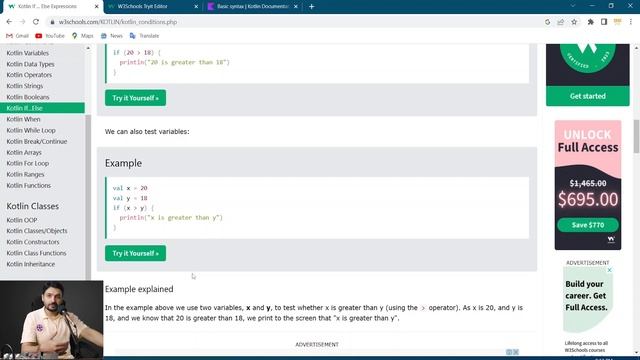Close the W3Schools Tryit Editor tab

tap(196, 7)
